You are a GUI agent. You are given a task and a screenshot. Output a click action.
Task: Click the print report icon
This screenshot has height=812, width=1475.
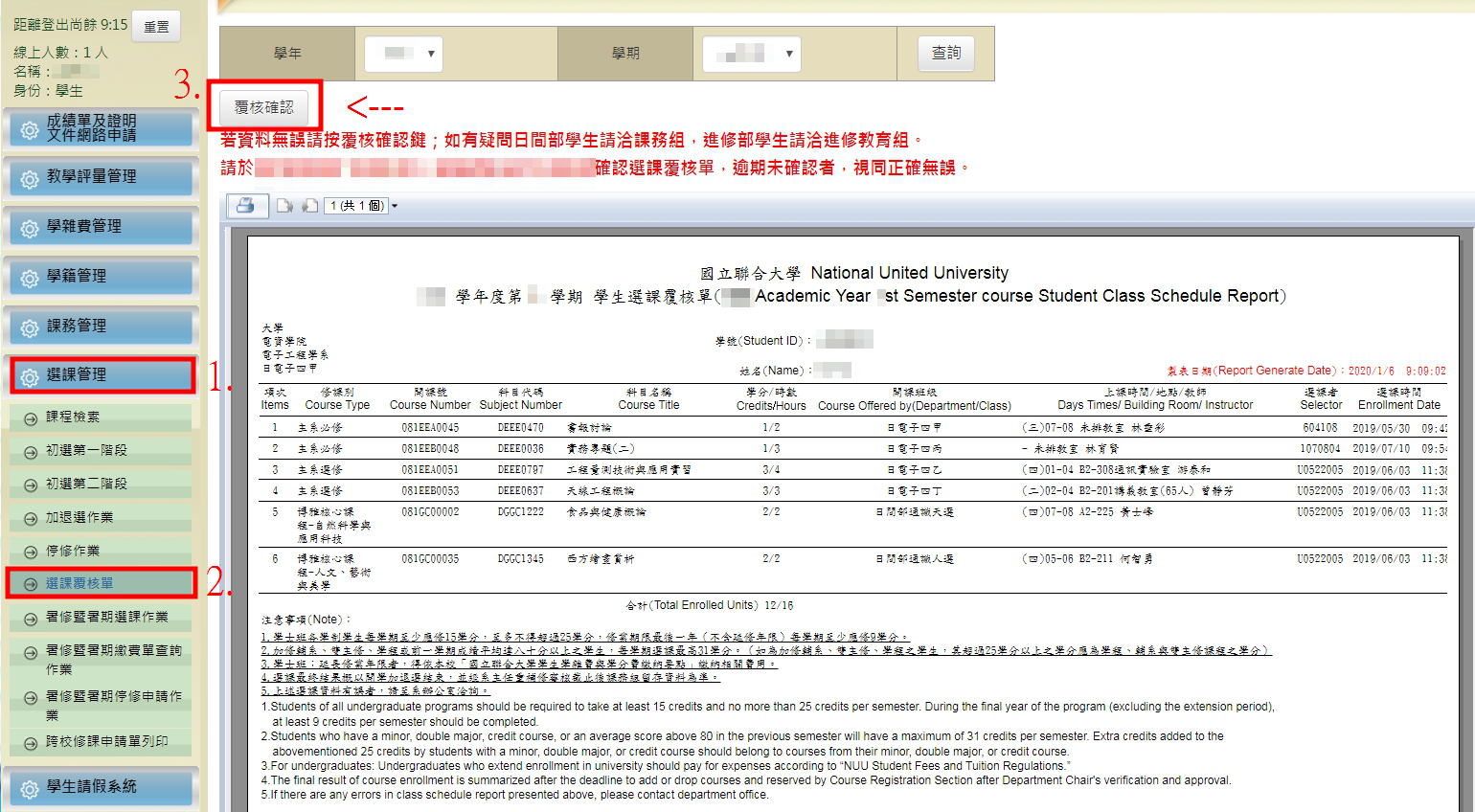[246, 205]
